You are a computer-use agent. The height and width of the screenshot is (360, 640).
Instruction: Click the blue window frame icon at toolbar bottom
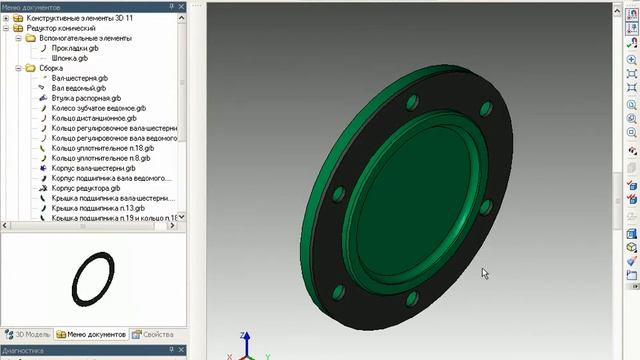tap(631, 275)
